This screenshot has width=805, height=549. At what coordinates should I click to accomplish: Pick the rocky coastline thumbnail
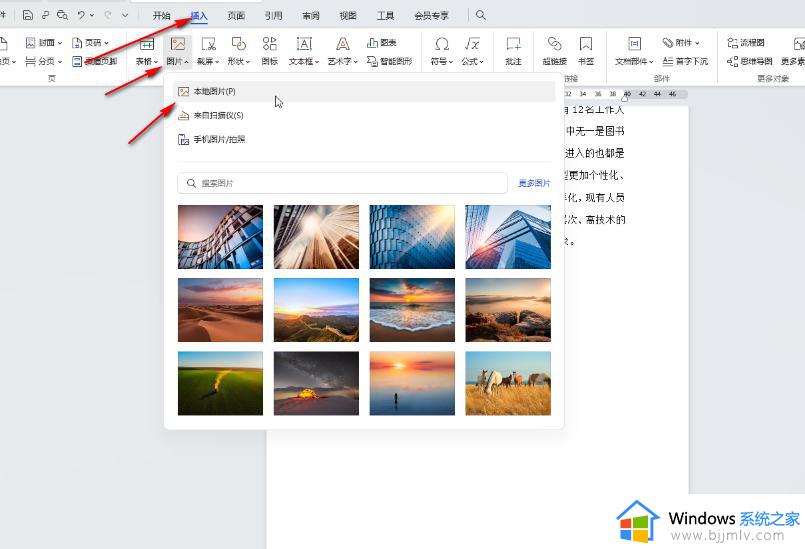(508, 310)
